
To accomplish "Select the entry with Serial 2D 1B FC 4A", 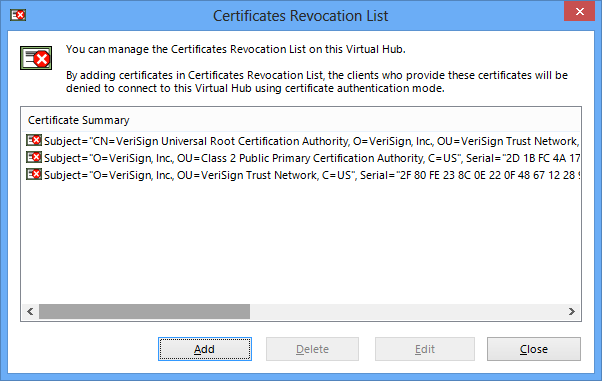I will [x=303, y=158].
